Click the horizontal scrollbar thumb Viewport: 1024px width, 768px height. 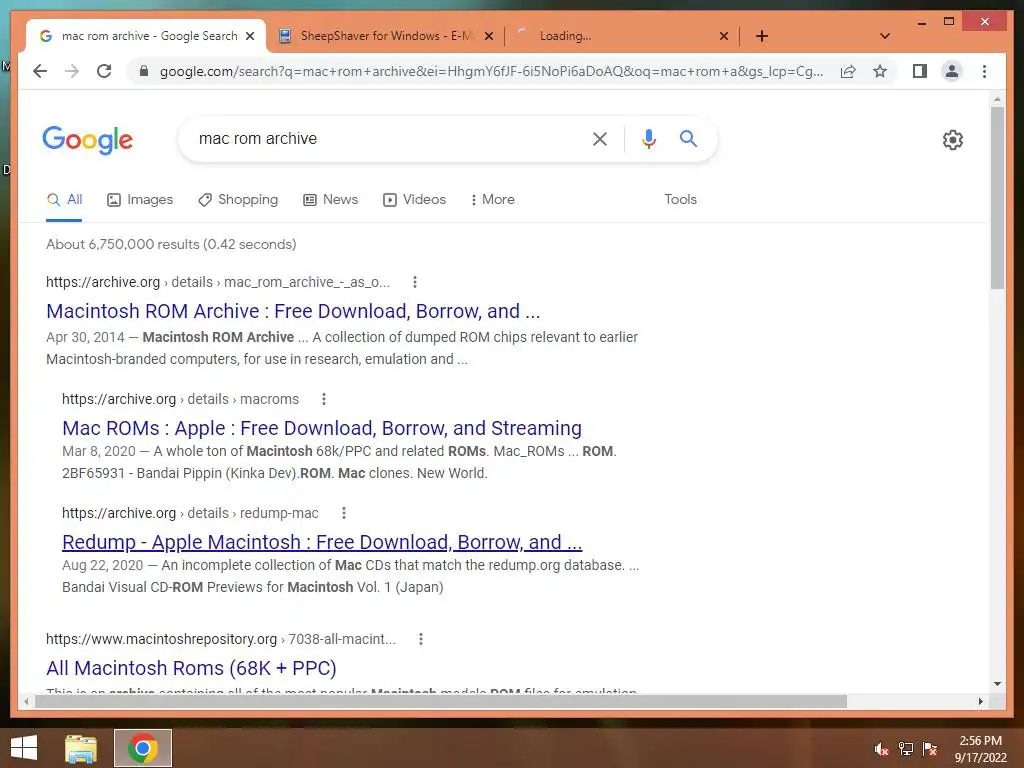tap(441, 701)
